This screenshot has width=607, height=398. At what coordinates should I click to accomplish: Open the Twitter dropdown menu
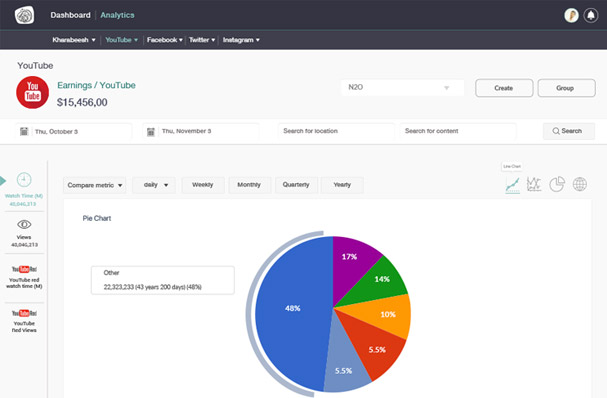[202, 40]
